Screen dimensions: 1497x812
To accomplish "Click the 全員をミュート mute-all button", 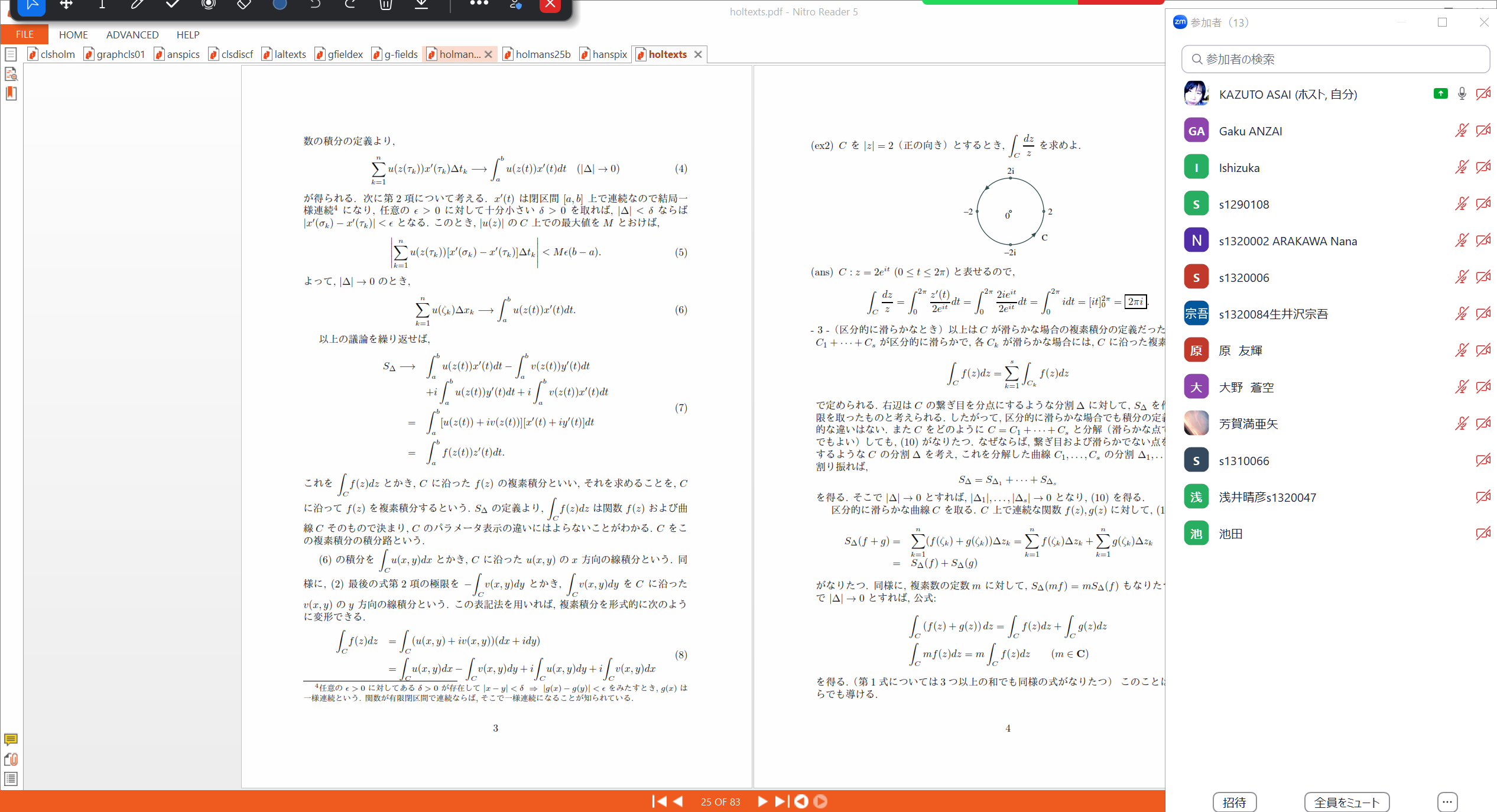I will pyautogui.click(x=1346, y=802).
